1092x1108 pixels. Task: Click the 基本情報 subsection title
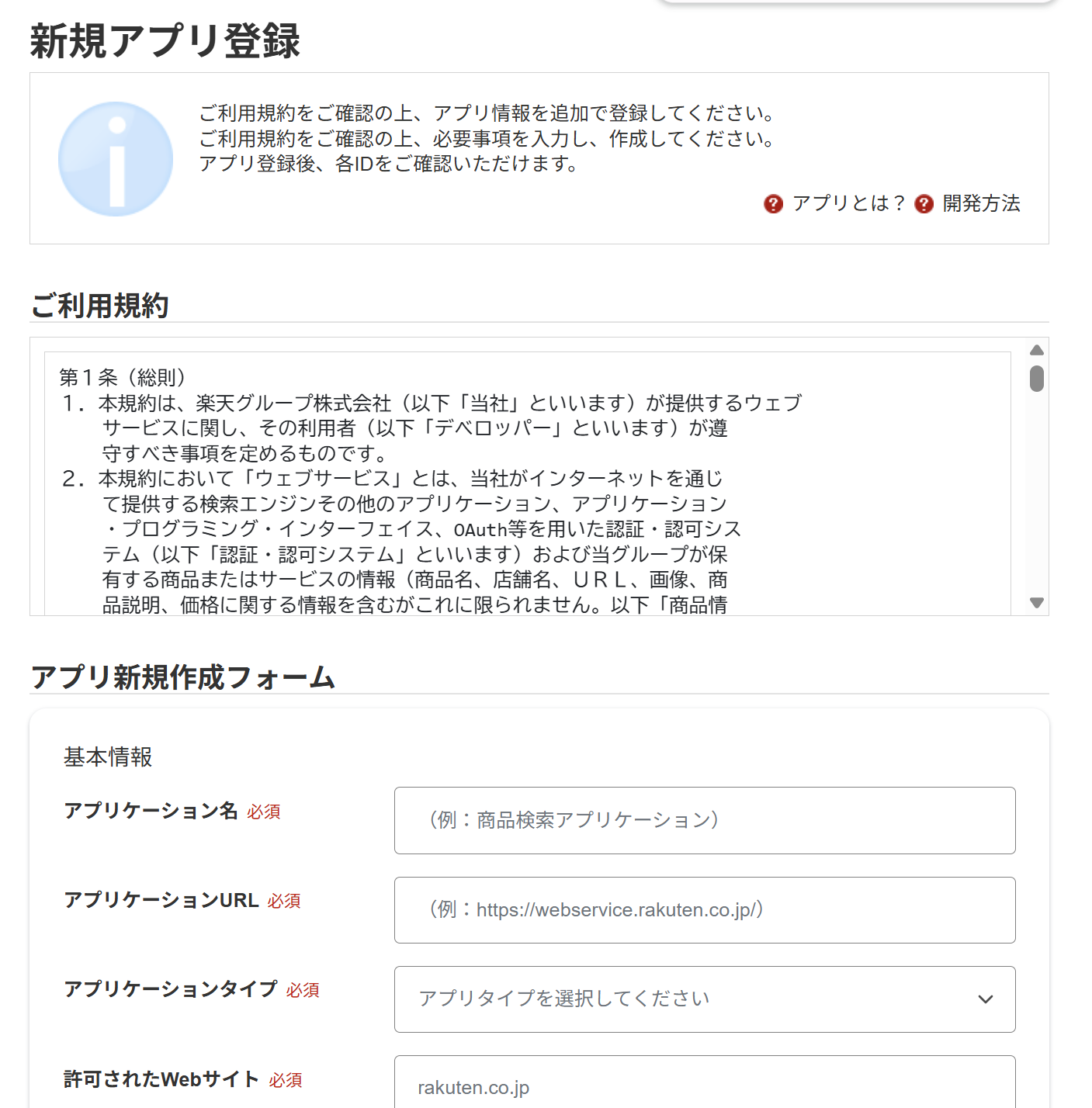click(x=108, y=757)
